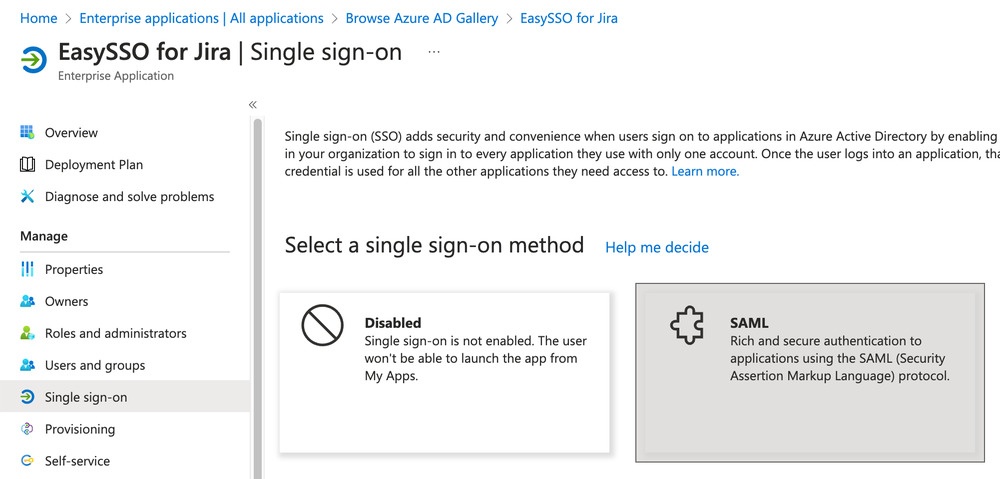Image resolution: width=1000 pixels, height=479 pixels.
Task: Open the ellipsis more options menu
Action: (x=434, y=52)
